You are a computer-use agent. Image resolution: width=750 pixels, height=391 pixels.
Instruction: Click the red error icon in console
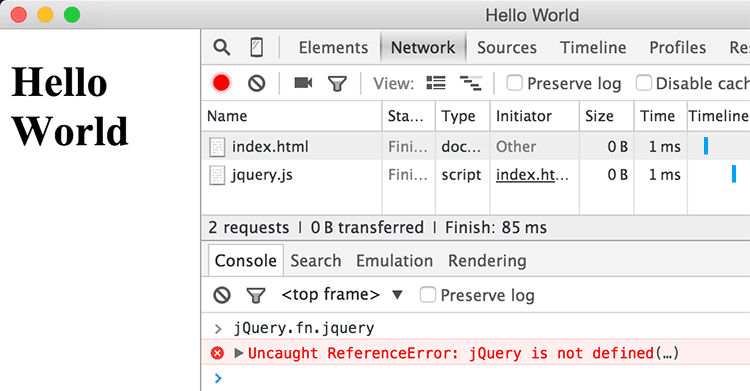217,353
